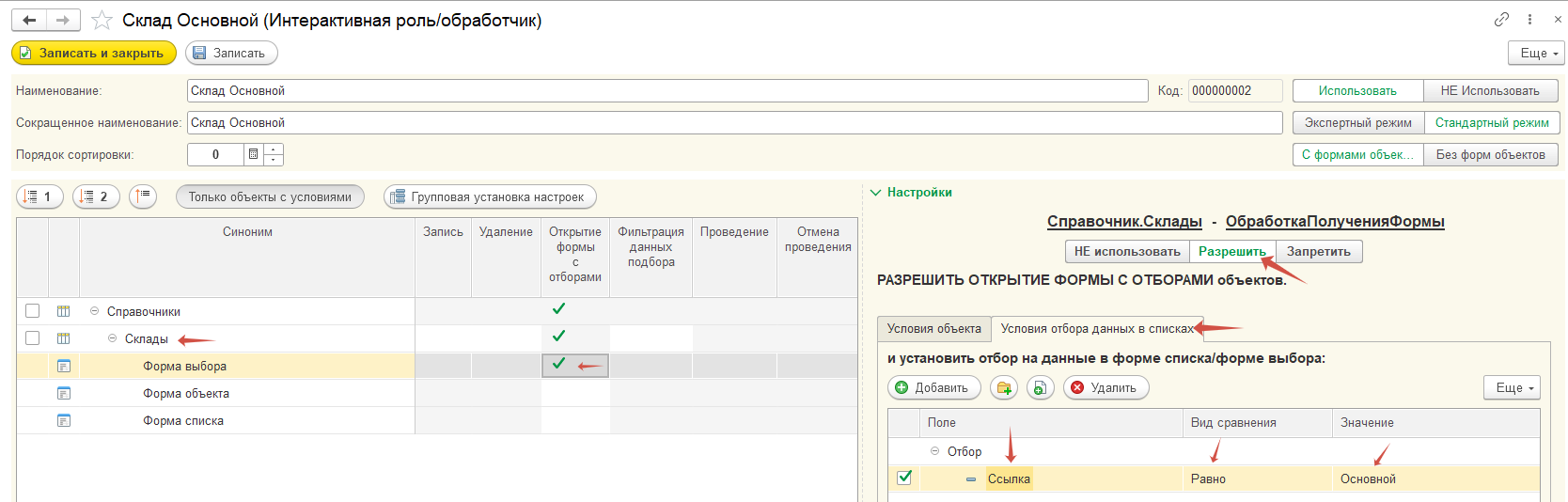Viewport: 1568px width, 502px height.
Task: Open the Справочник.Склады link
Action: tap(1124, 221)
